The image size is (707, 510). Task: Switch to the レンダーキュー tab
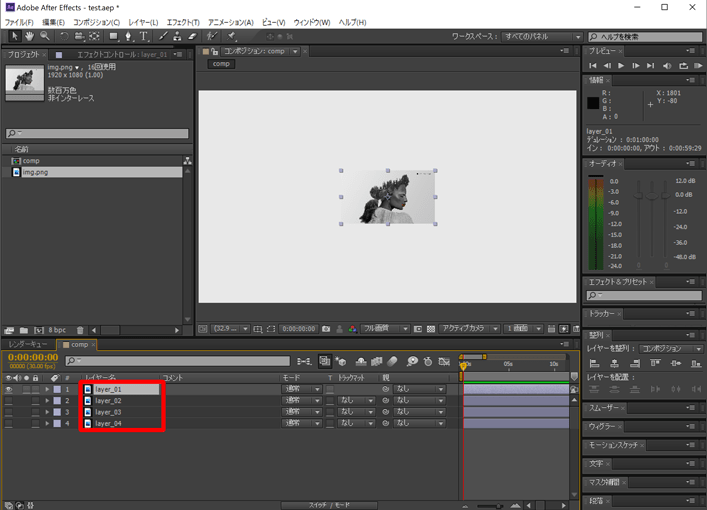click(28, 345)
